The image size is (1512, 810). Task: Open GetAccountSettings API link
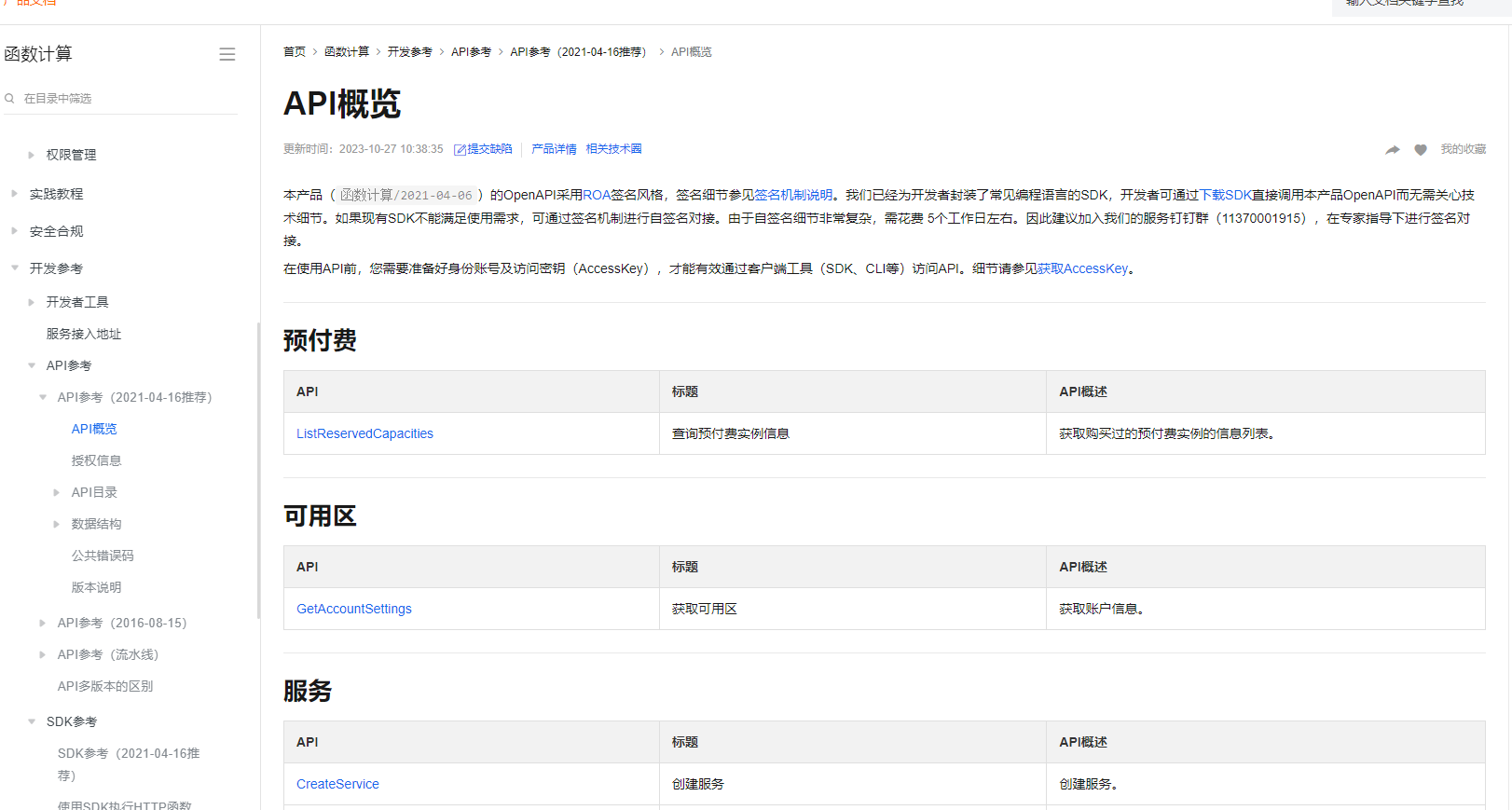[354, 609]
